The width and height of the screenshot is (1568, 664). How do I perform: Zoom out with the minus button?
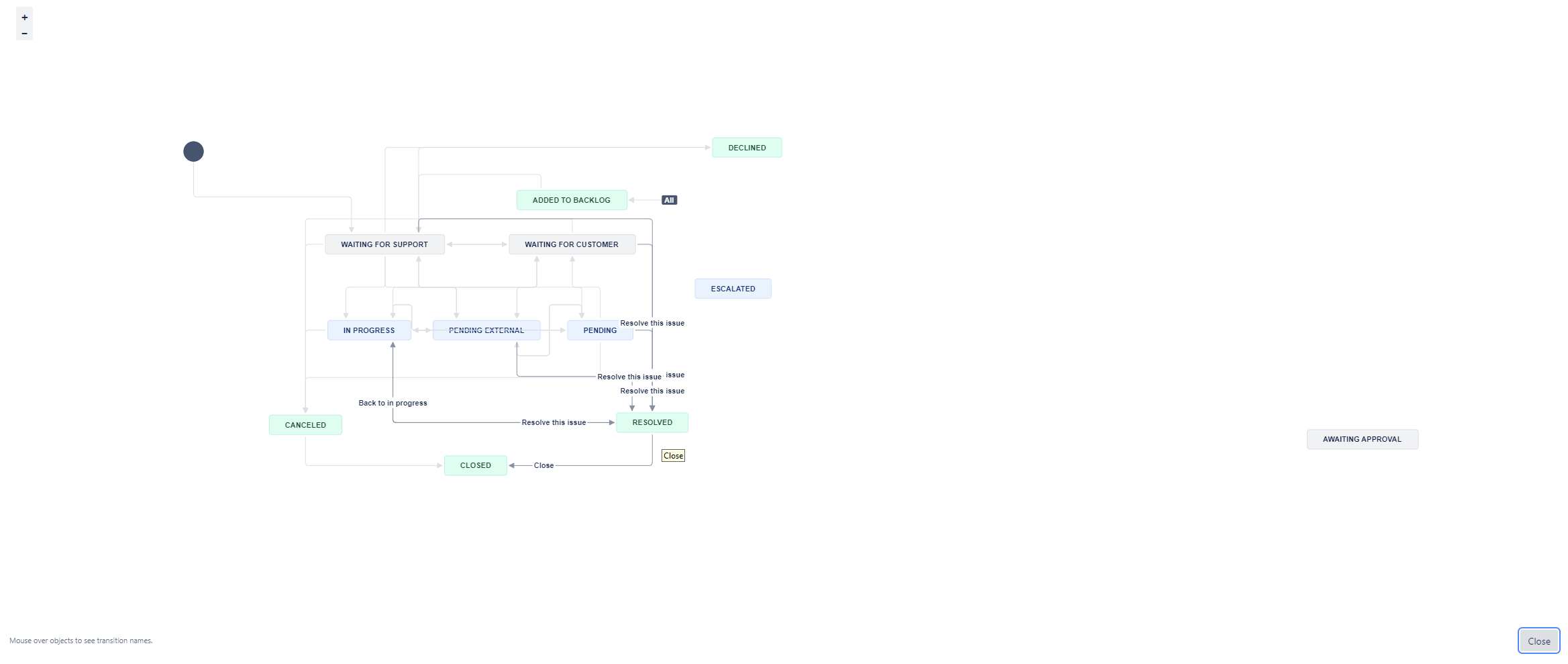pos(24,33)
